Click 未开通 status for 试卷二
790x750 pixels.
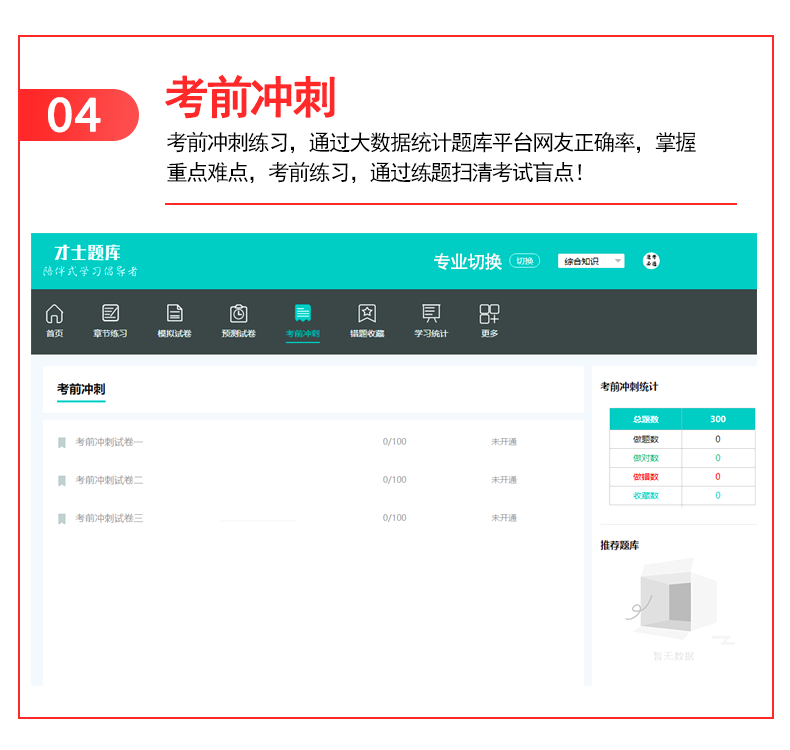[x=504, y=480]
